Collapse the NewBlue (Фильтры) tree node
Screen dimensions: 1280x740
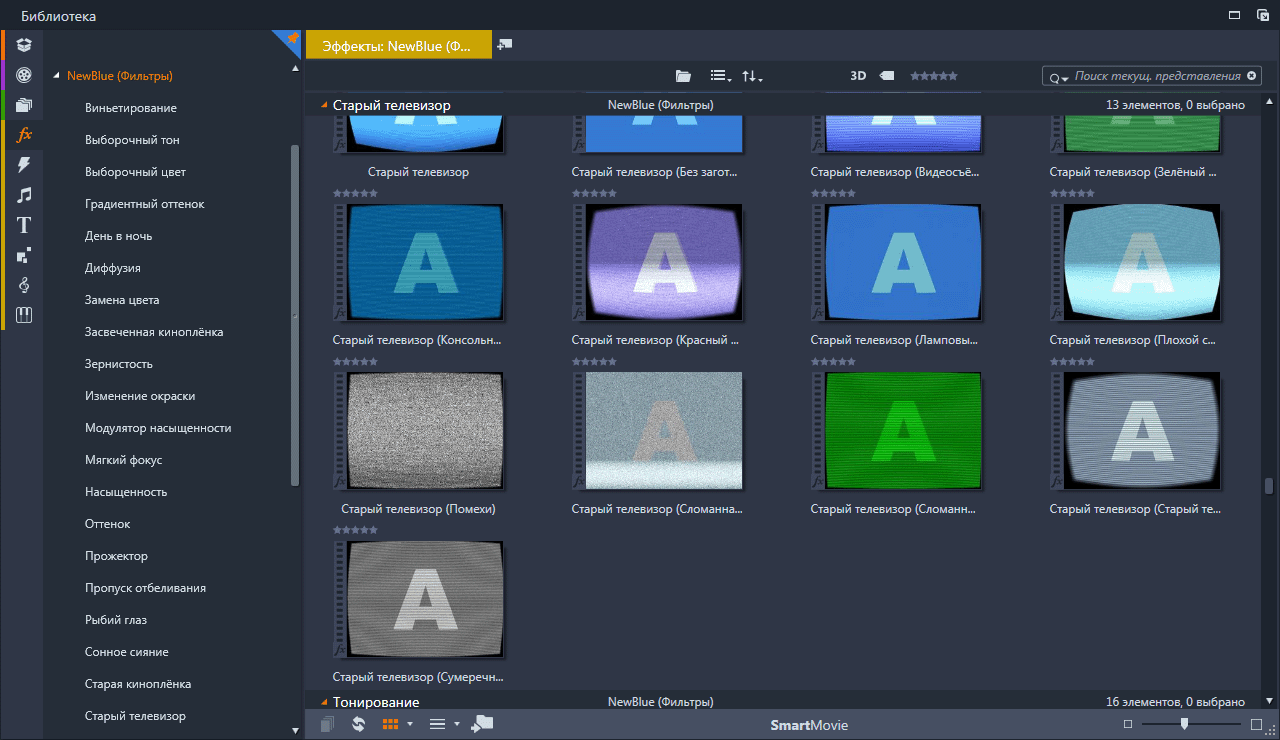coord(57,76)
